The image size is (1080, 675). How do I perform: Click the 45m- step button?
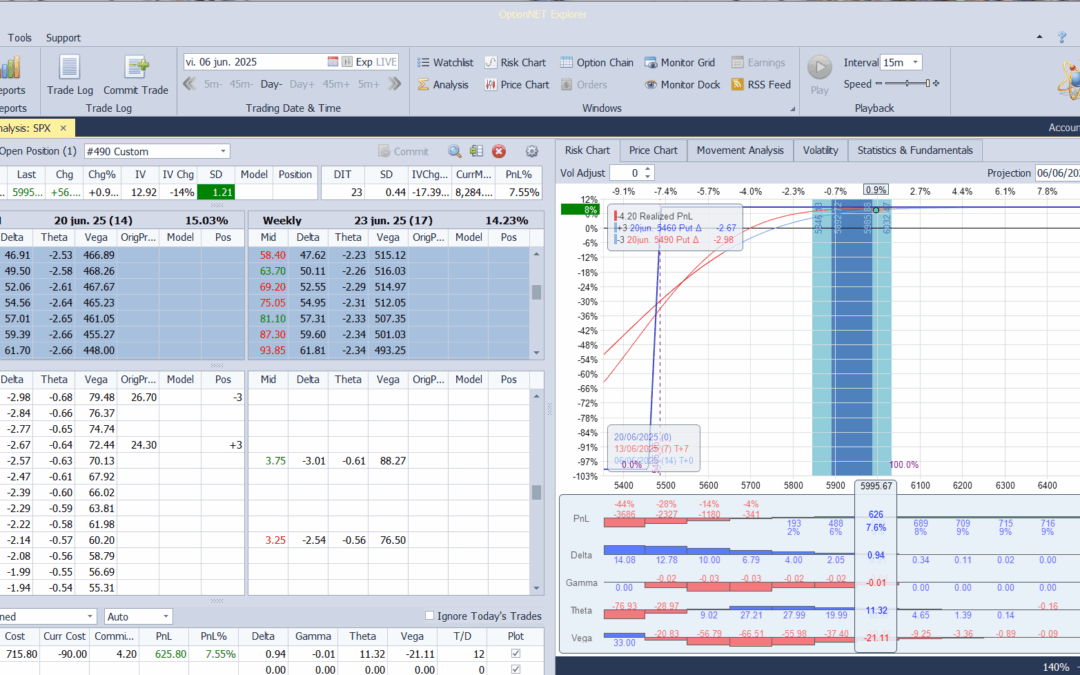coord(240,84)
